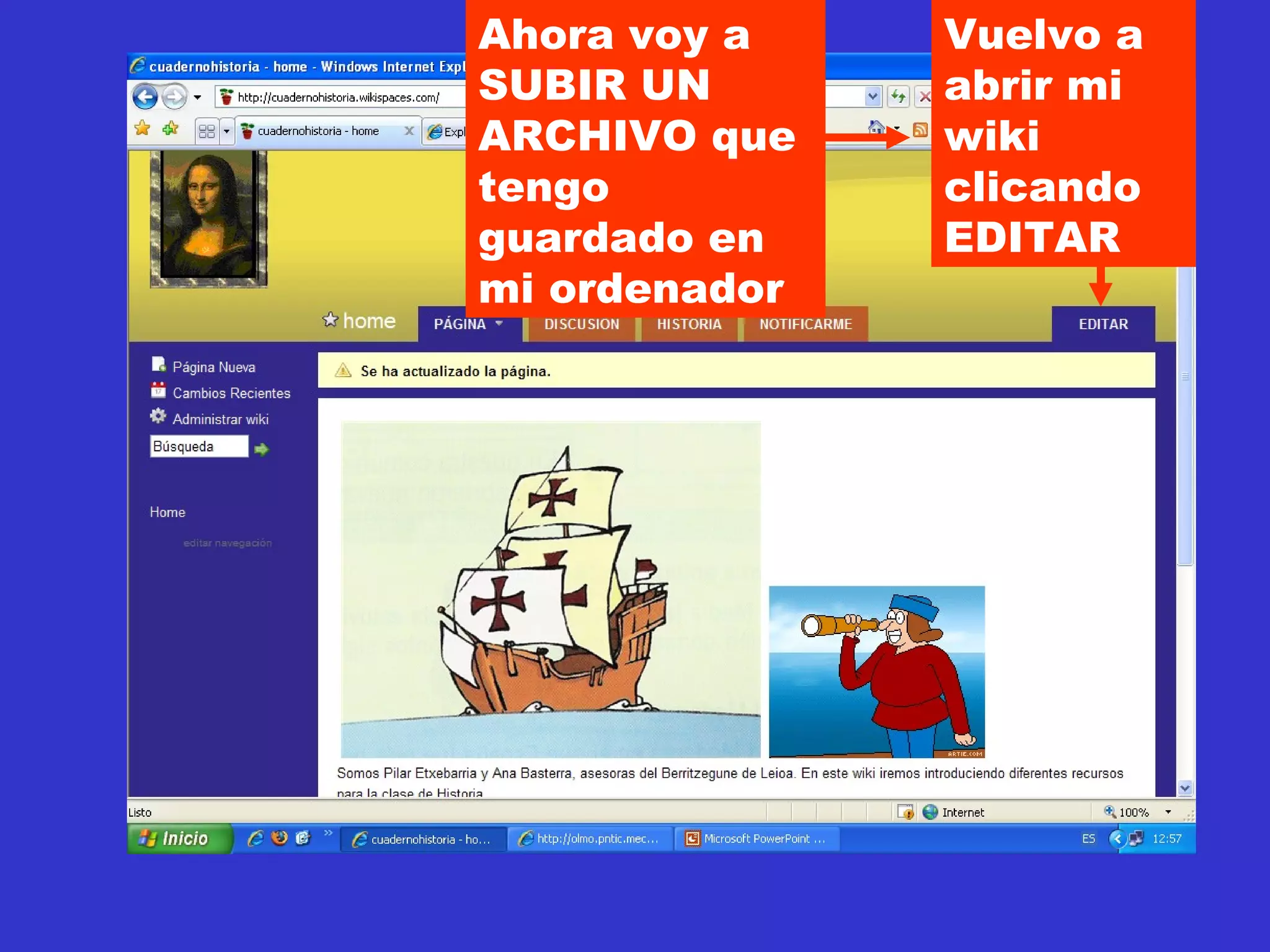
Task: Switch to the second 'Expl' browser tab
Action: pos(445,132)
